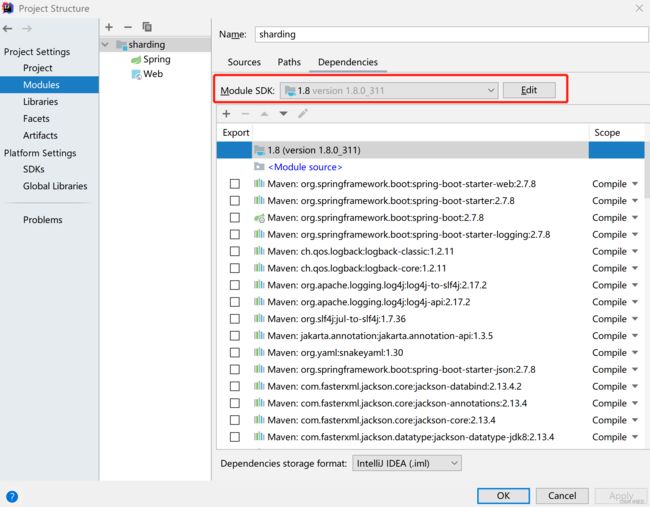The image size is (650, 507).
Task: Click the Export column header
Action: click(235, 133)
